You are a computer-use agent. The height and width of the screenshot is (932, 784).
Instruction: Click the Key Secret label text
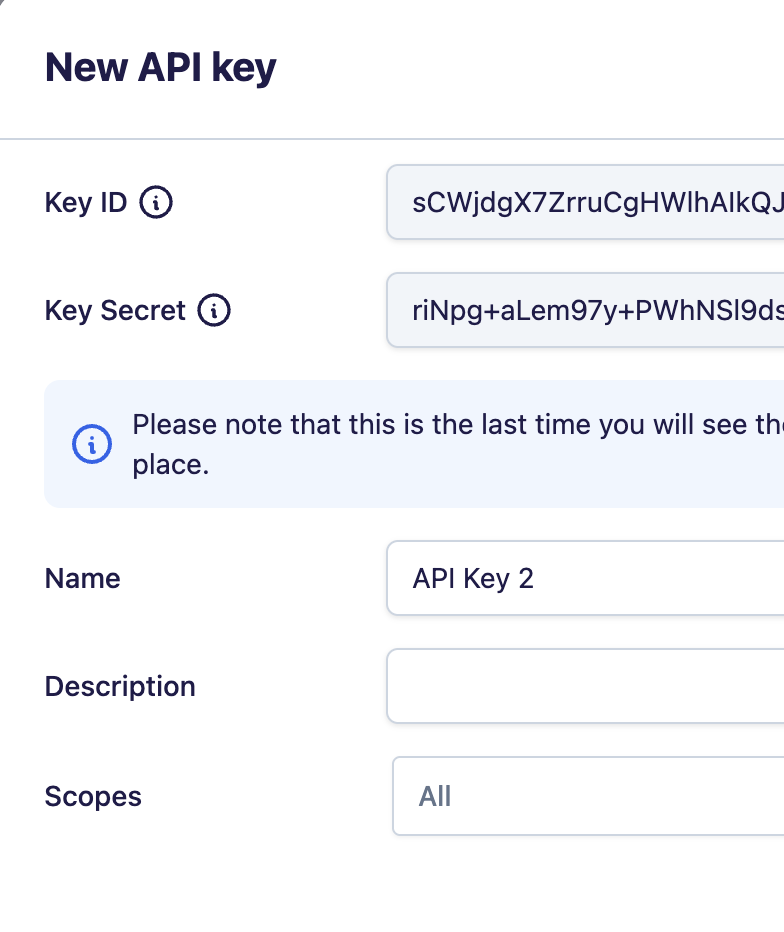click(115, 311)
